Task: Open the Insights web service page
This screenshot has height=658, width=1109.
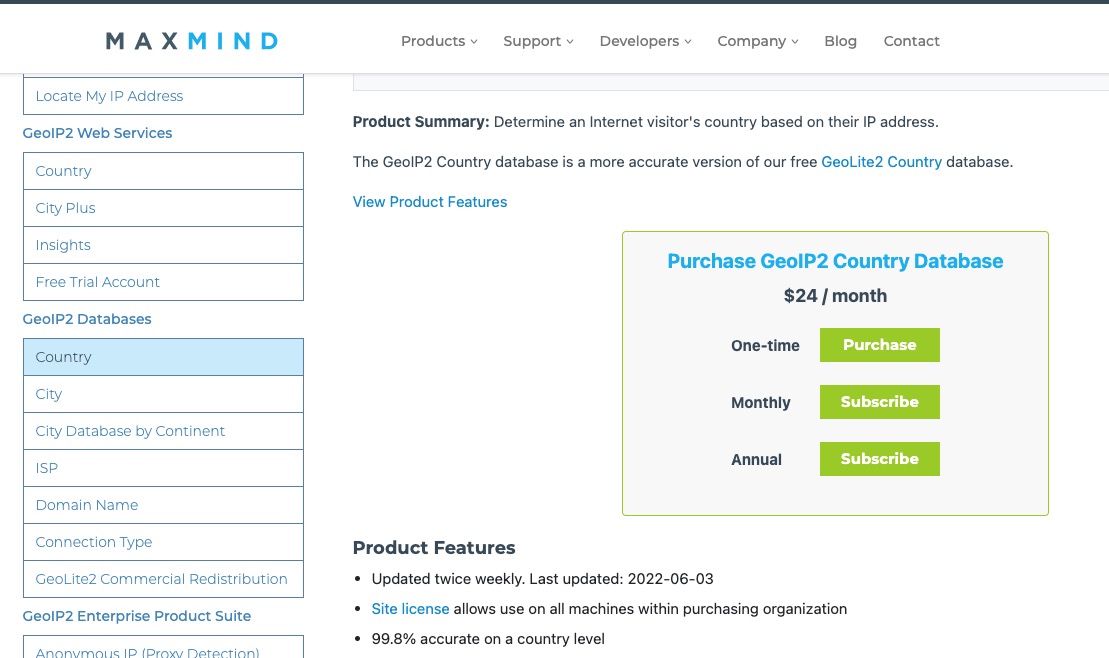Action: coord(62,245)
